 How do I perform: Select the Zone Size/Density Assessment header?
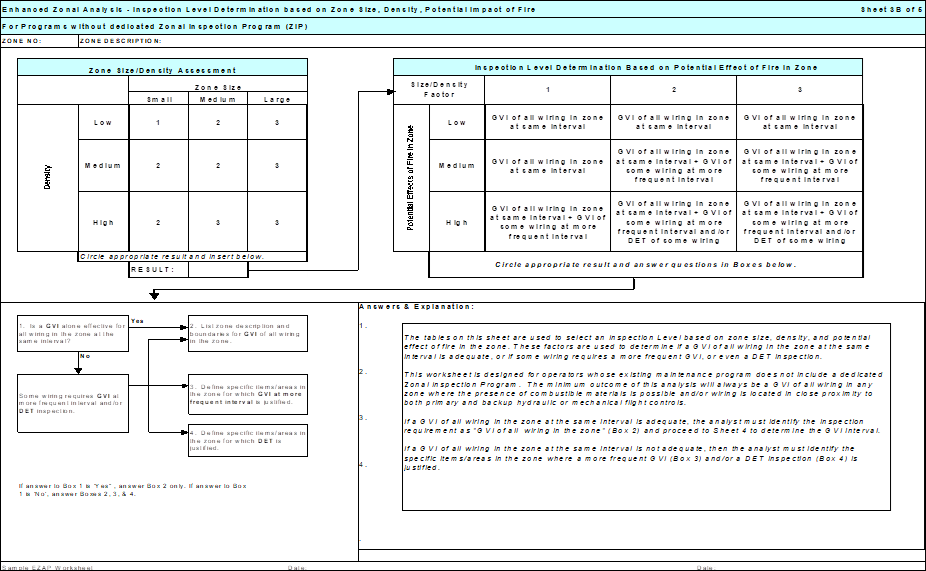[163, 70]
